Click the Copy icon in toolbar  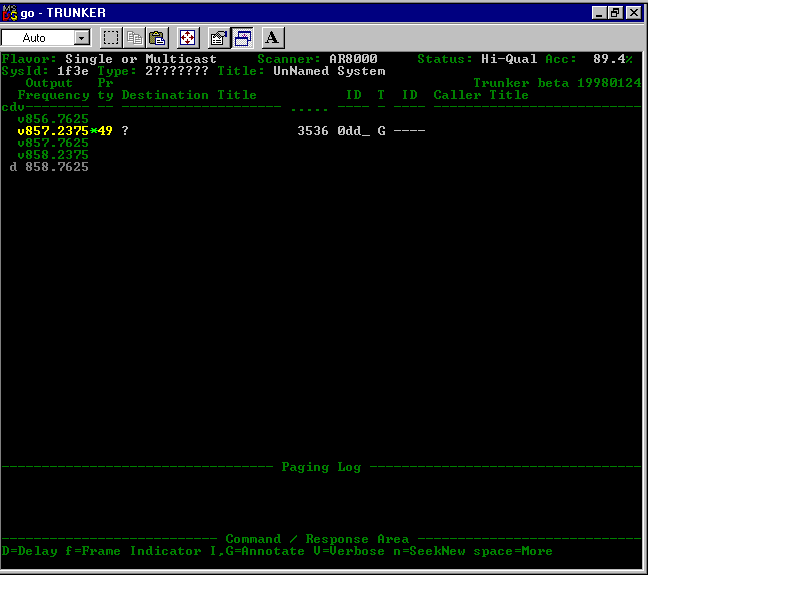(x=134, y=38)
